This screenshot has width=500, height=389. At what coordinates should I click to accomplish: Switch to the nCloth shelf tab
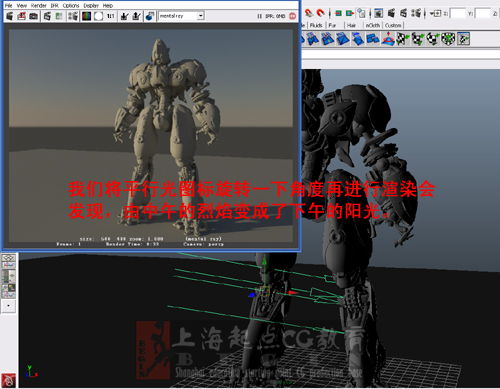[373, 25]
